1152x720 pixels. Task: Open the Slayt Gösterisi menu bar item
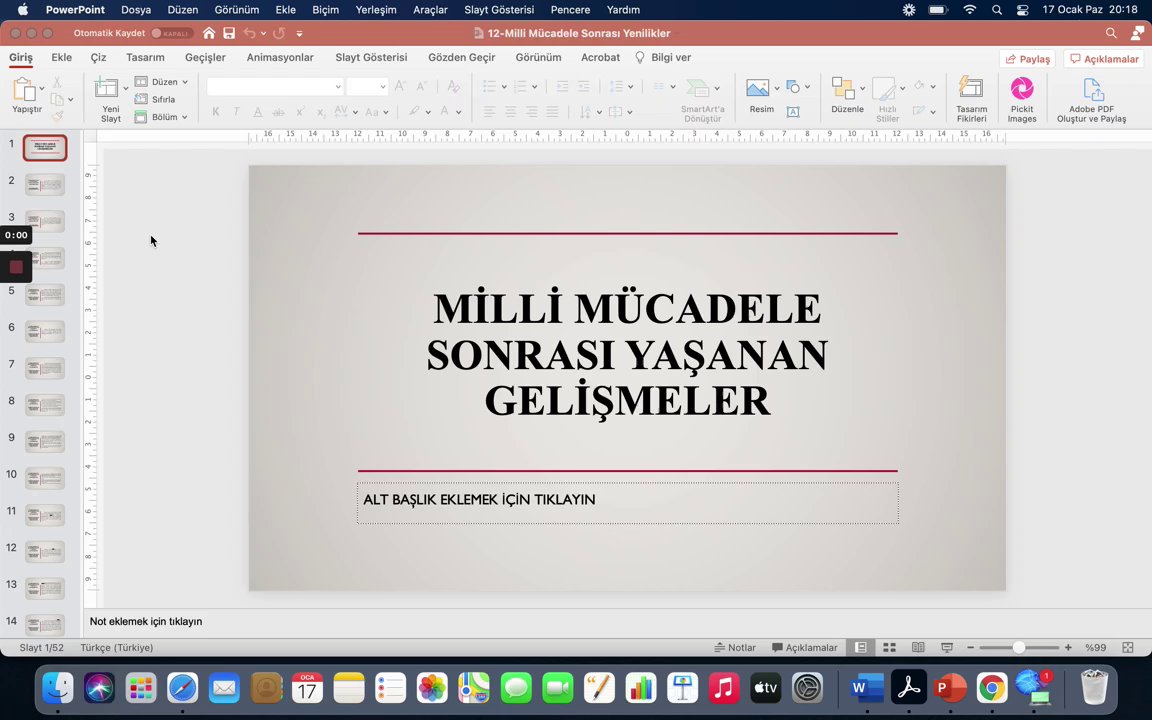(499, 10)
